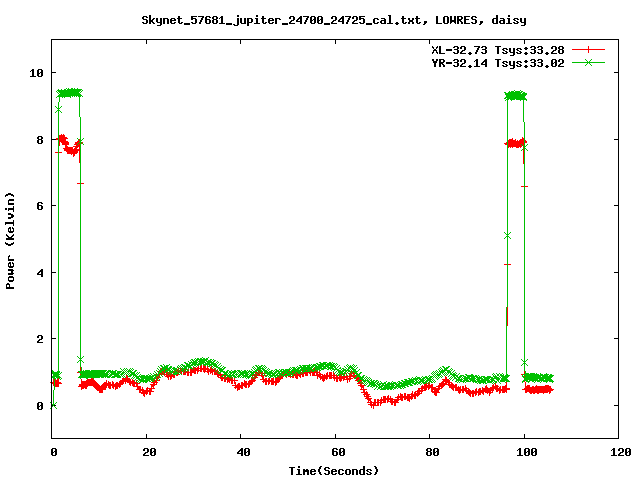Click the green YR legend line sample
Screen dimensions: 640x480
tap(588, 62)
